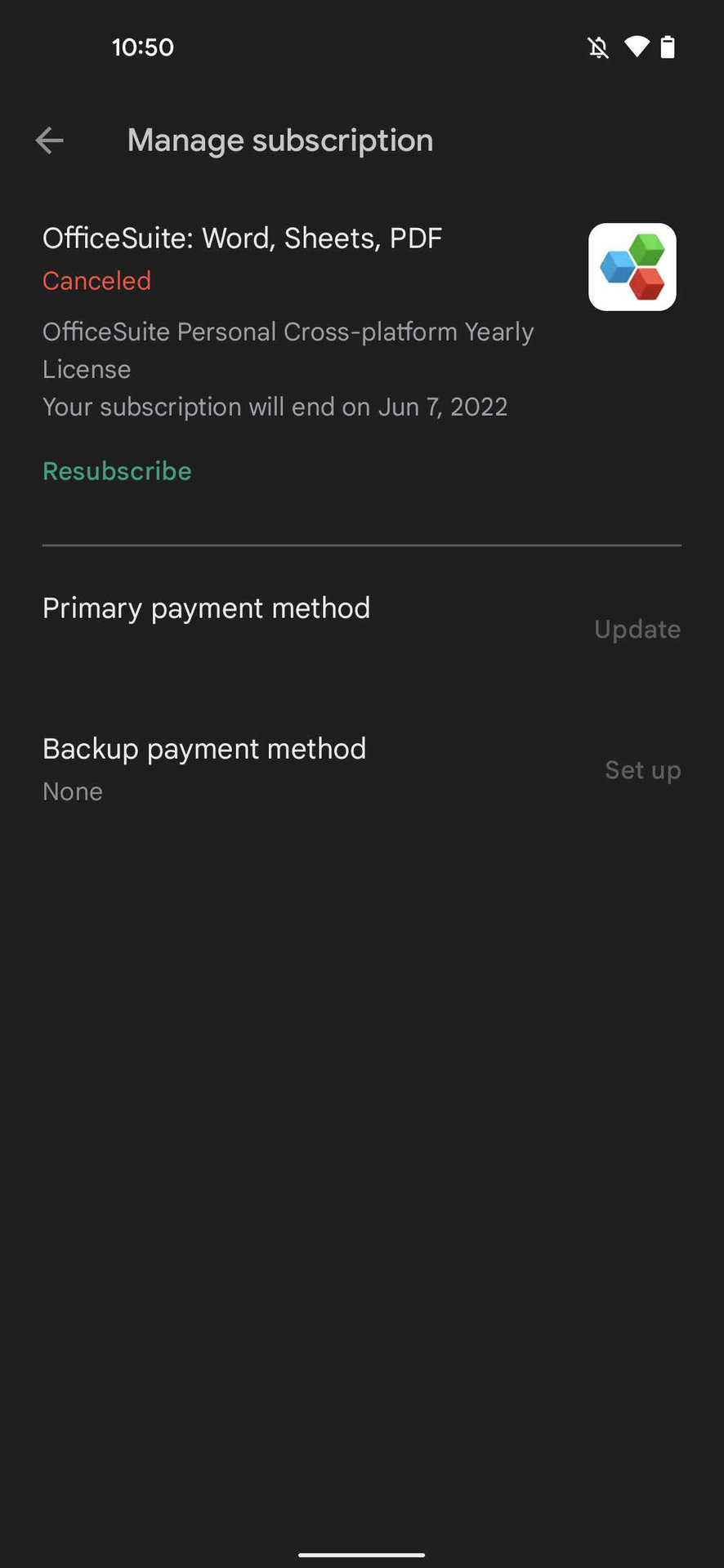Tap the Manage subscription page title

(x=280, y=140)
